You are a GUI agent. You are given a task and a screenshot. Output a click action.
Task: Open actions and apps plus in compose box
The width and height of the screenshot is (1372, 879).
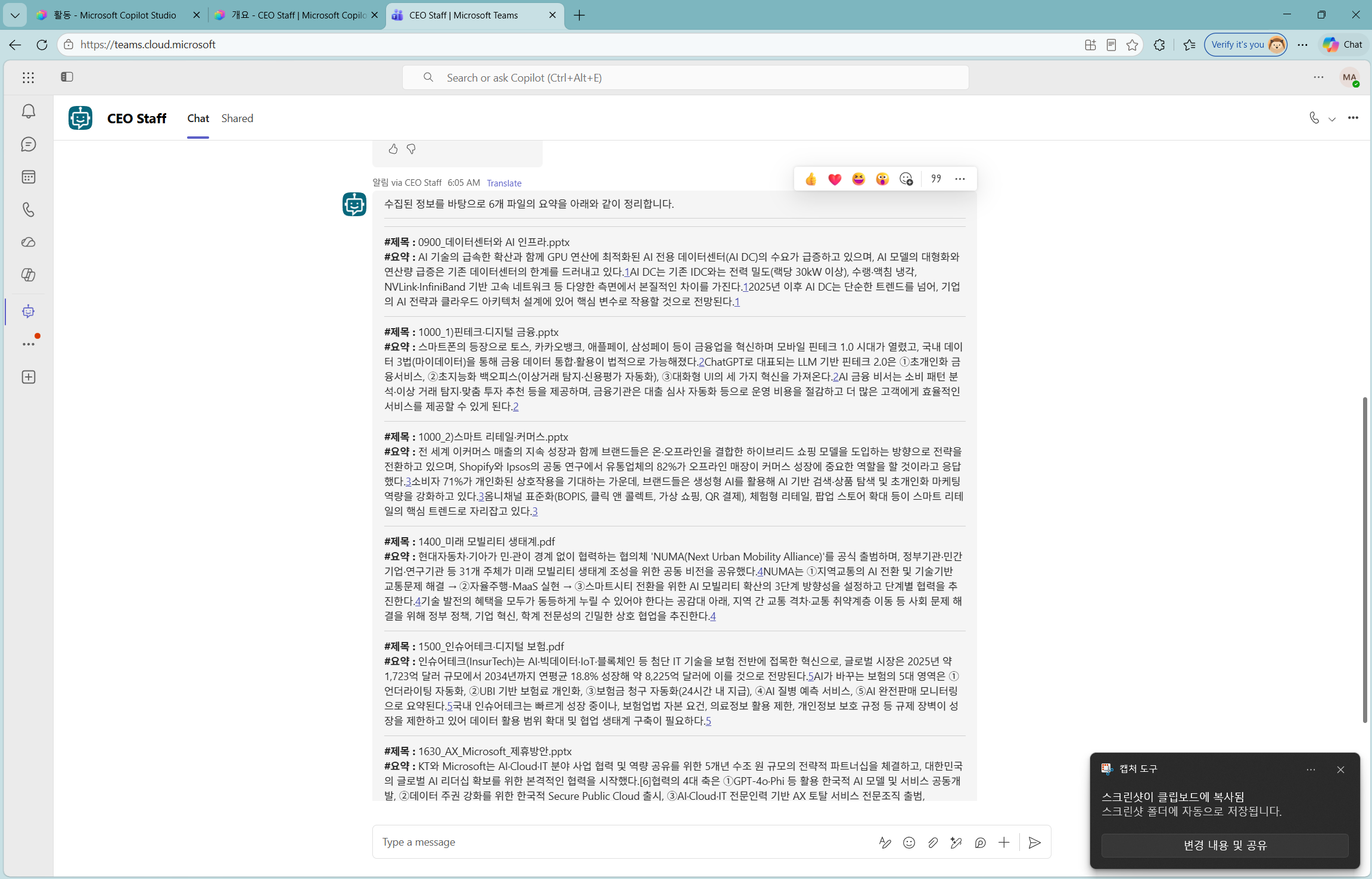(1004, 842)
